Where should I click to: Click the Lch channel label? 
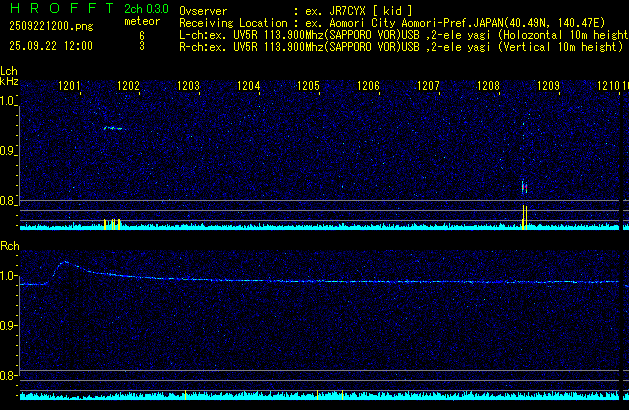tap(9, 71)
